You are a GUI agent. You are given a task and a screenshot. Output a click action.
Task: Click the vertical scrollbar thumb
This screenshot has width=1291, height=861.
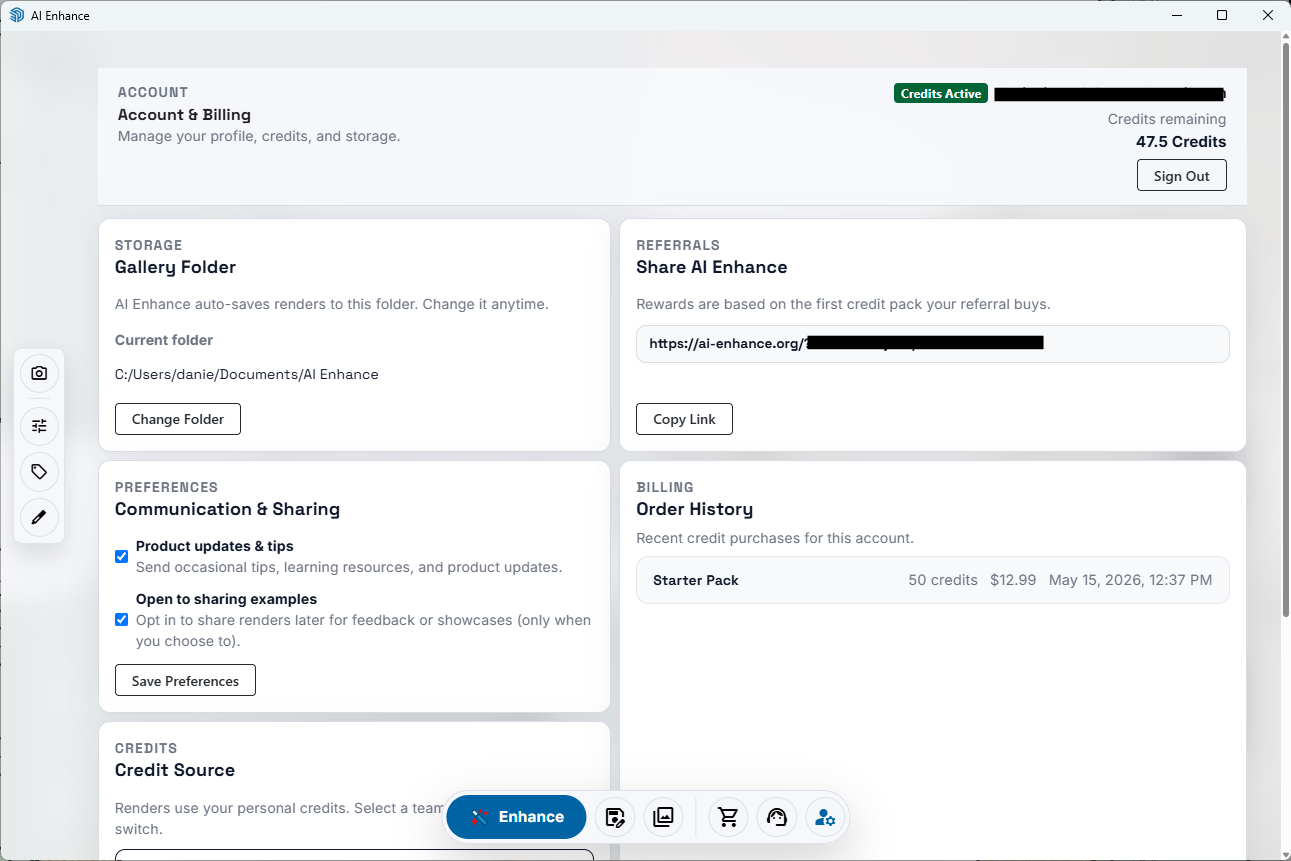pos(1285,330)
